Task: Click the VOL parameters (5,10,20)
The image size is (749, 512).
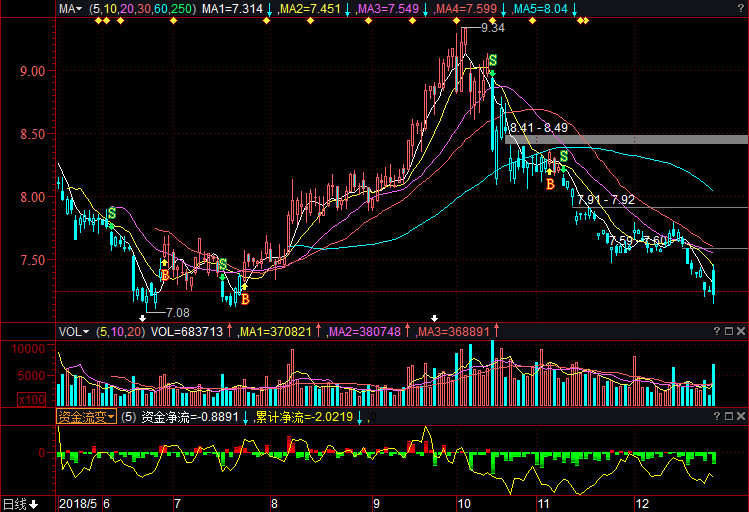Action: tap(120, 331)
